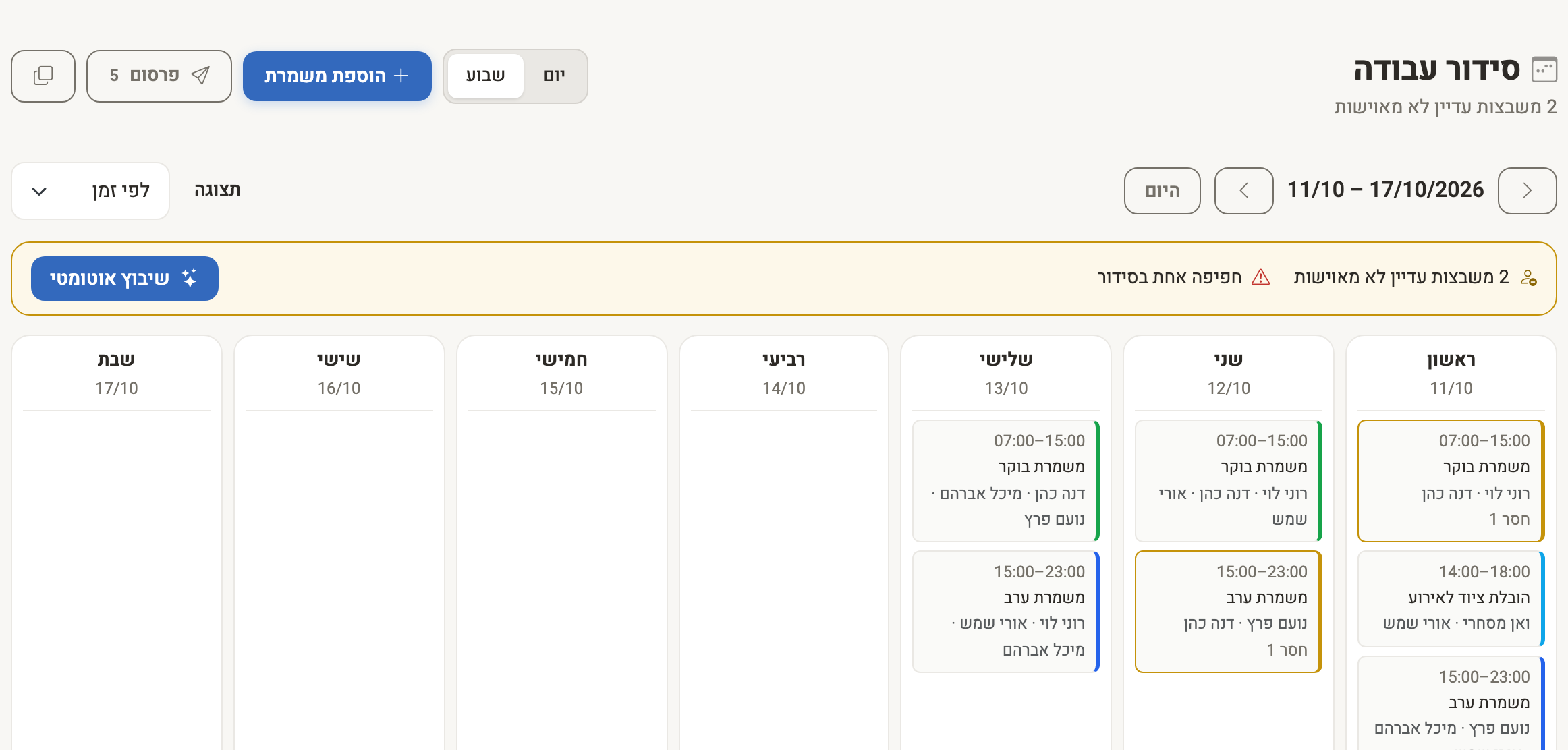Click the plus icon in add shift button
Screen dimensions: 1568x750
[401, 75]
